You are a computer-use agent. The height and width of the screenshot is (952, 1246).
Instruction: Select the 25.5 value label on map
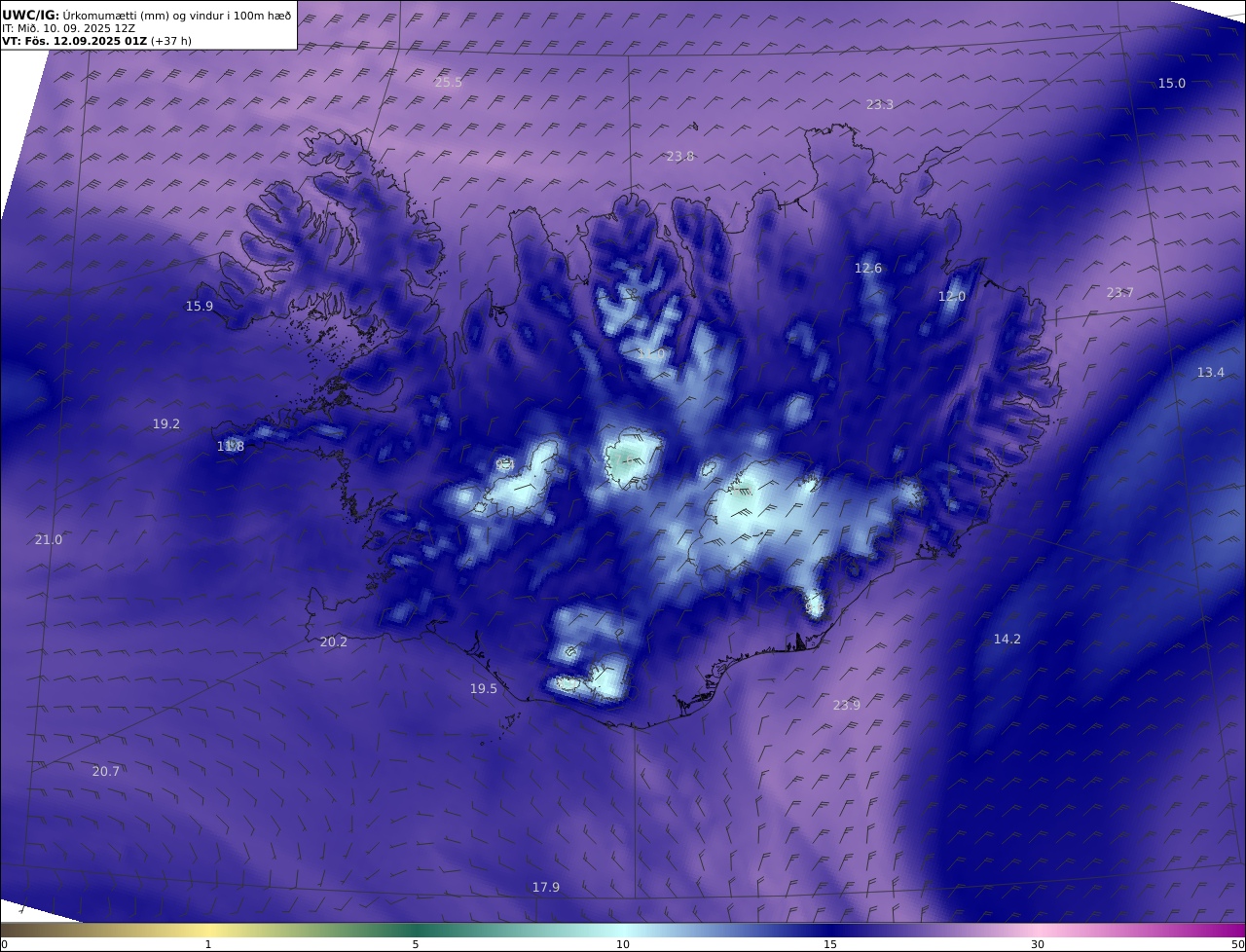coord(449,83)
